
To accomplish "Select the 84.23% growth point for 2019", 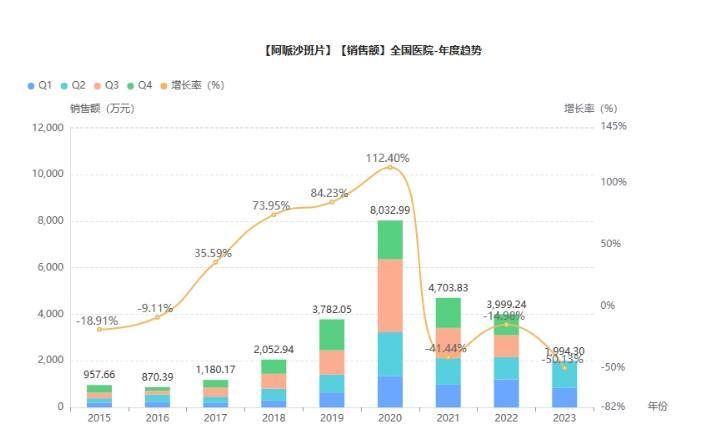I will [332, 202].
